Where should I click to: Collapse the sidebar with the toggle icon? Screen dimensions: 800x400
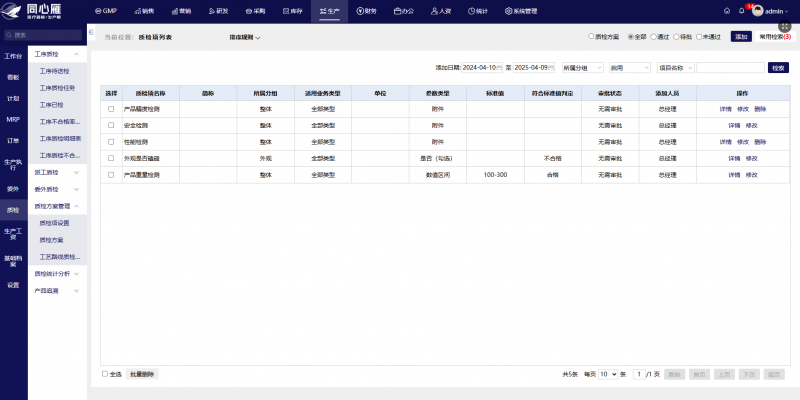click(x=91, y=32)
